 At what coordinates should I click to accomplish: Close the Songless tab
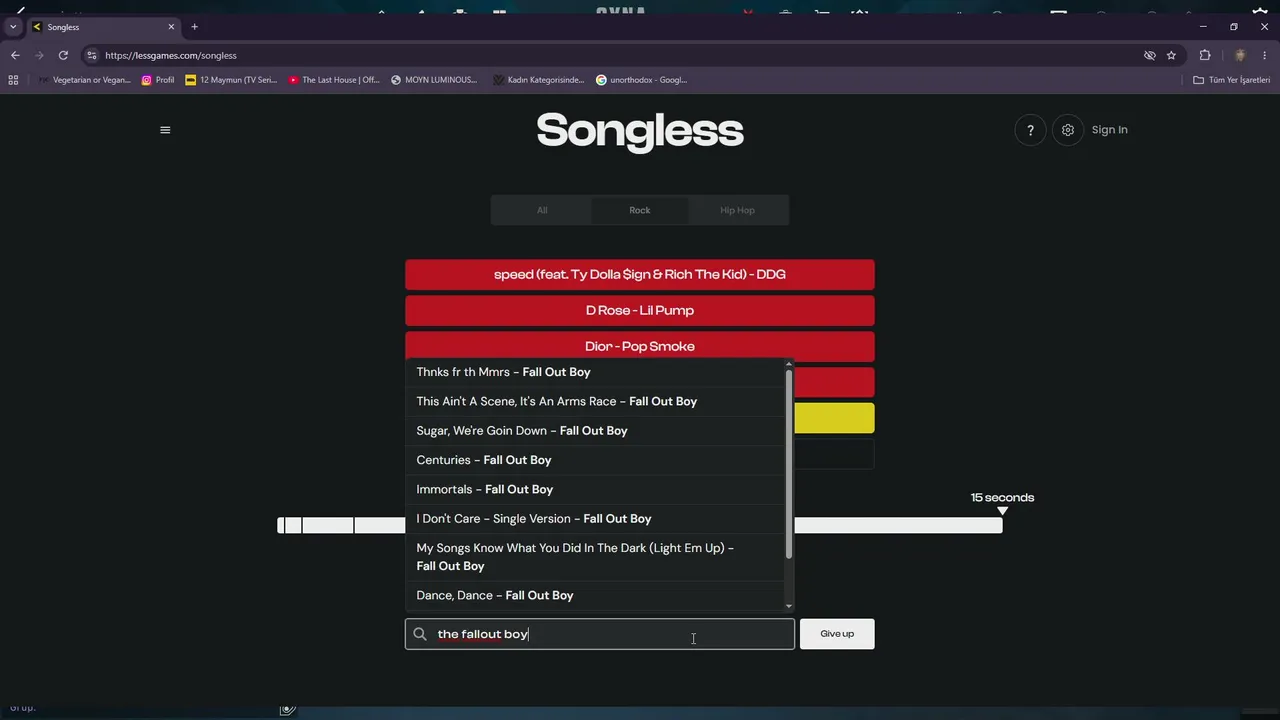171,27
